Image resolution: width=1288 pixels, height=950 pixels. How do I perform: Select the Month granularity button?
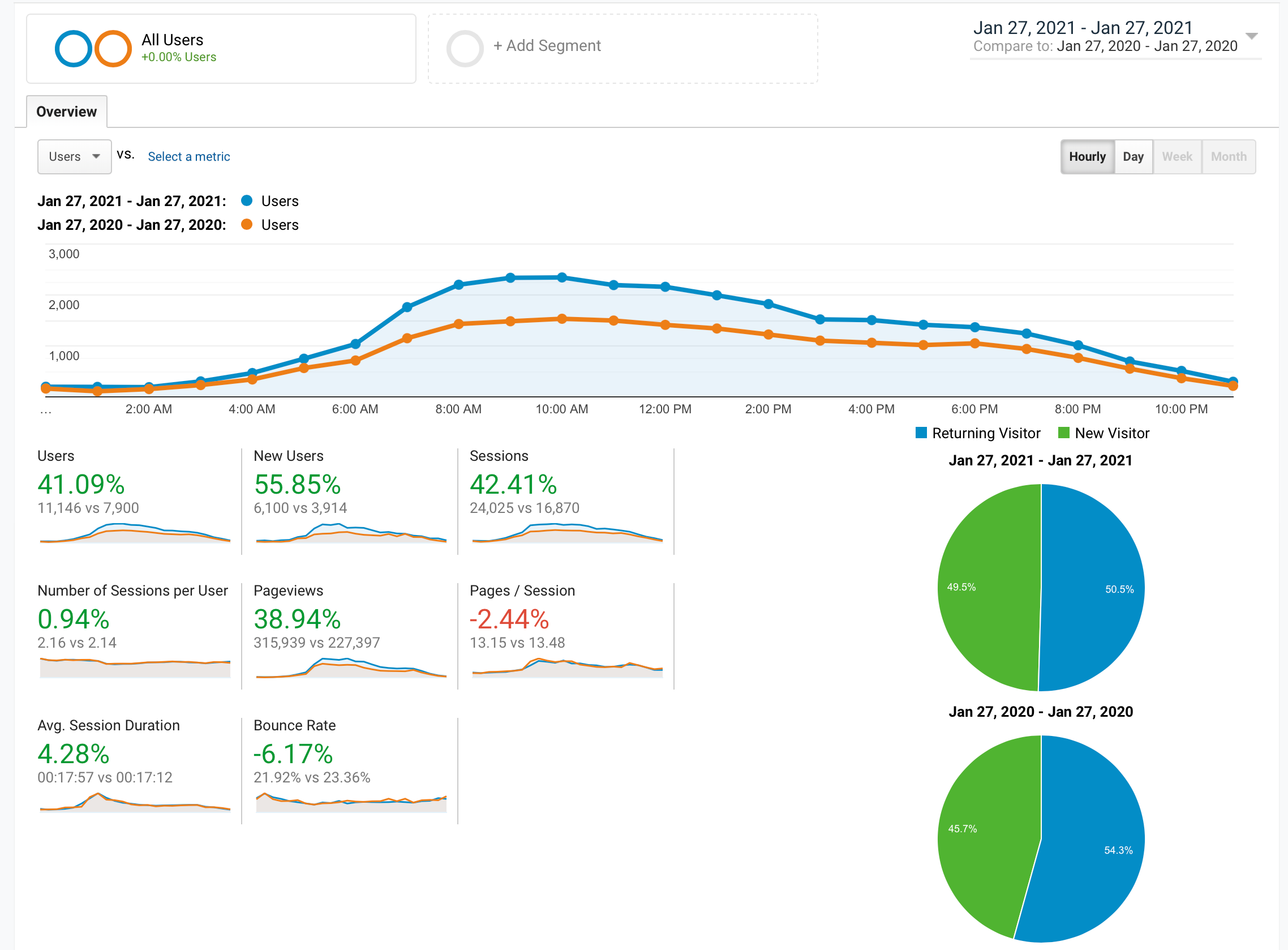tap(1227, 156)
